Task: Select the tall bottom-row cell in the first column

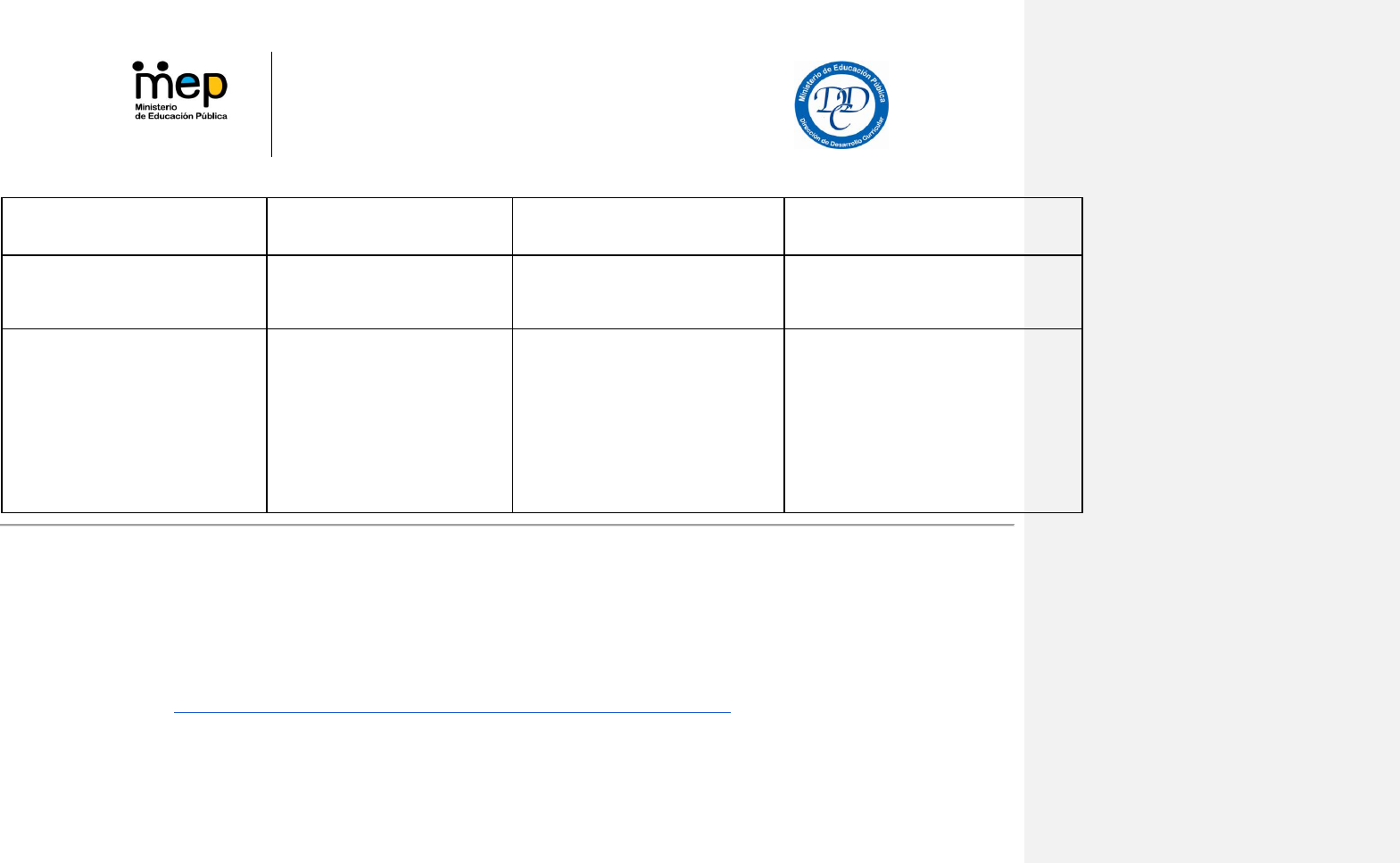Action: pyautogui.click(x=134, y=420)
